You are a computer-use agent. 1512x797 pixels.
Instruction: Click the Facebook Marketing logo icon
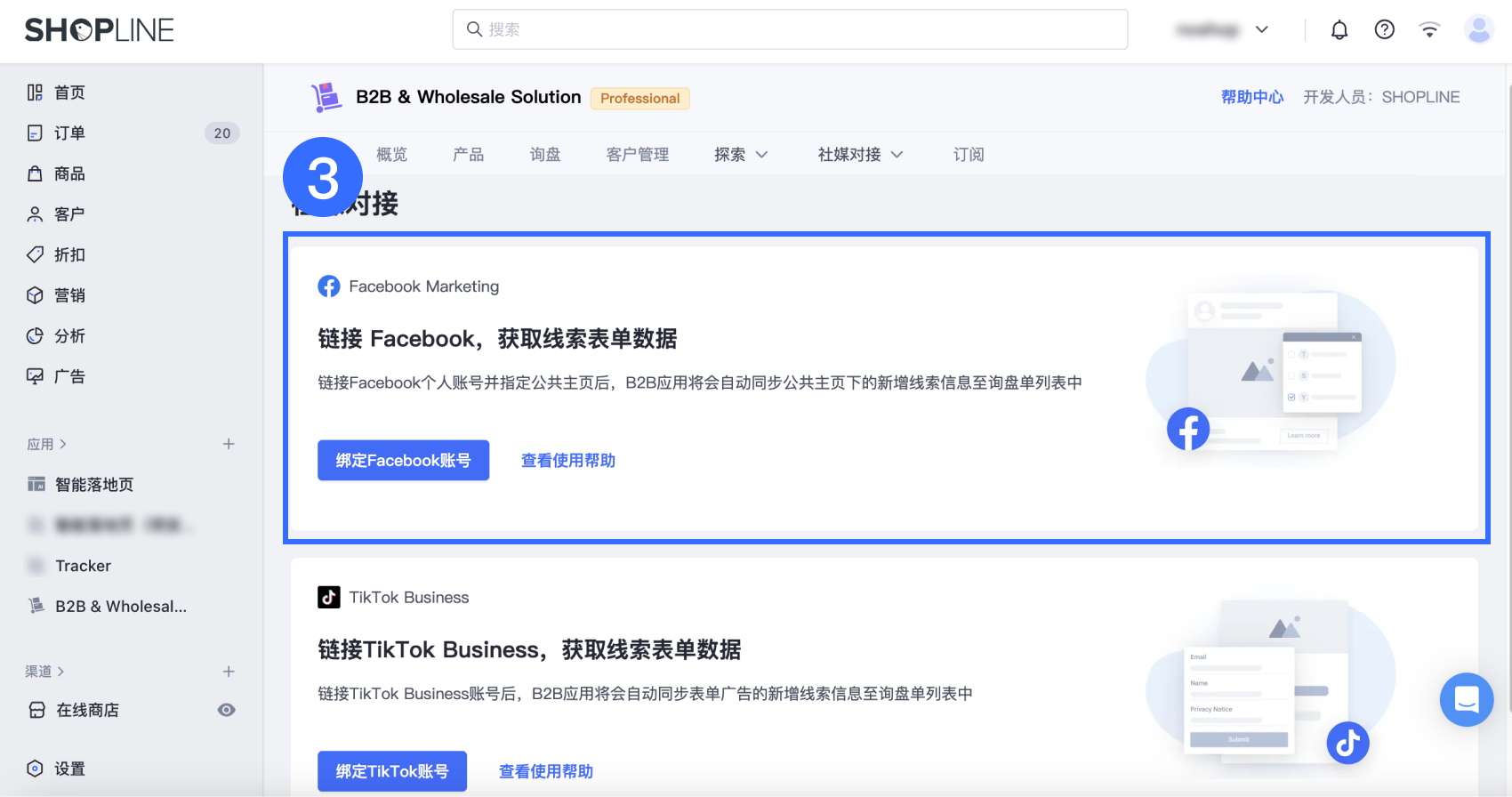click(329, 286)
